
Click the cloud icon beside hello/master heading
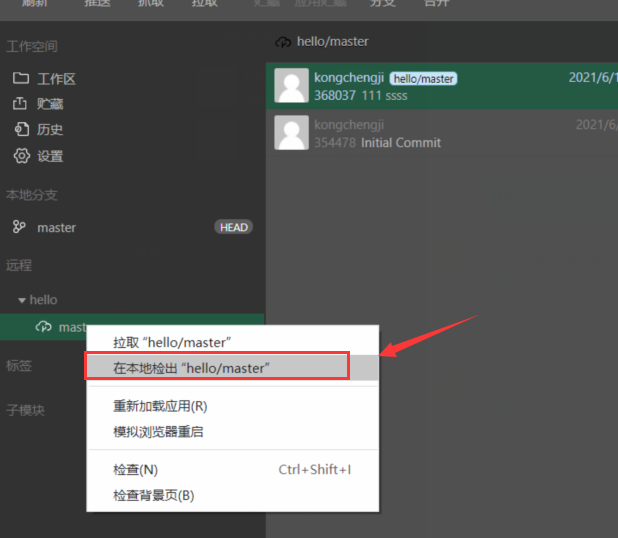(x=283, y=42)
